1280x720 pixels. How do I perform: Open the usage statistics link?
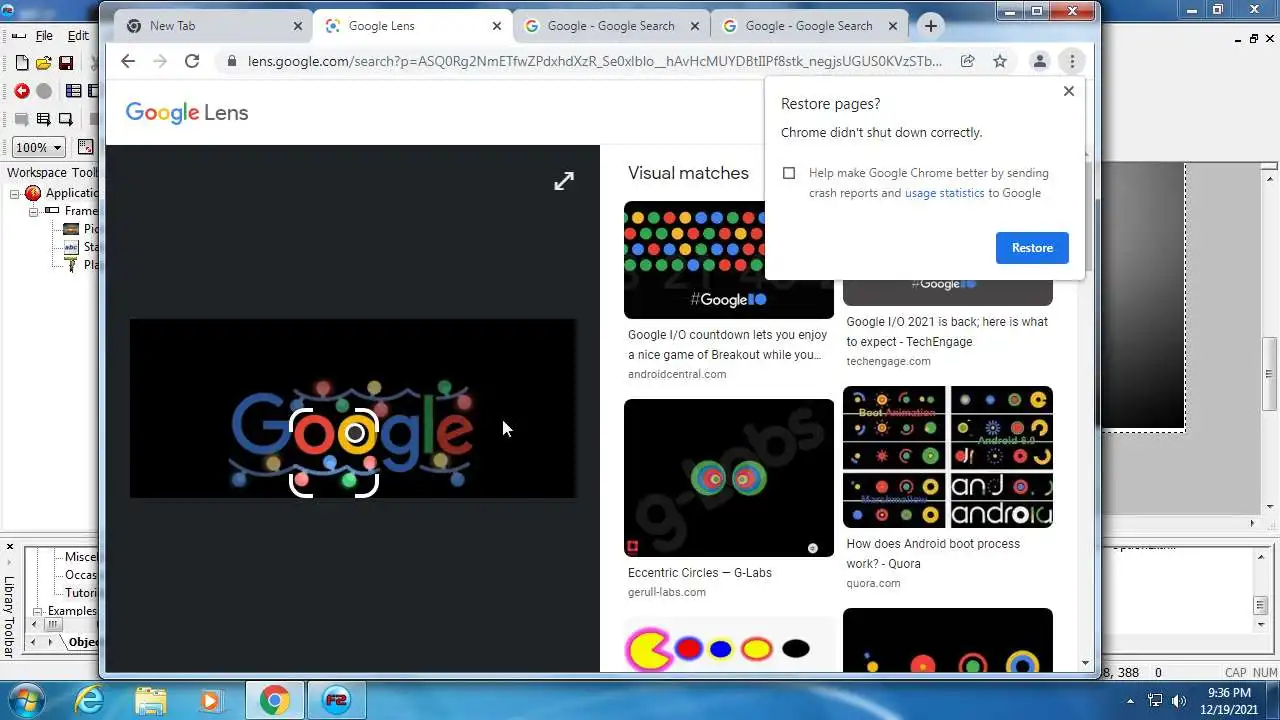(944, 193)
